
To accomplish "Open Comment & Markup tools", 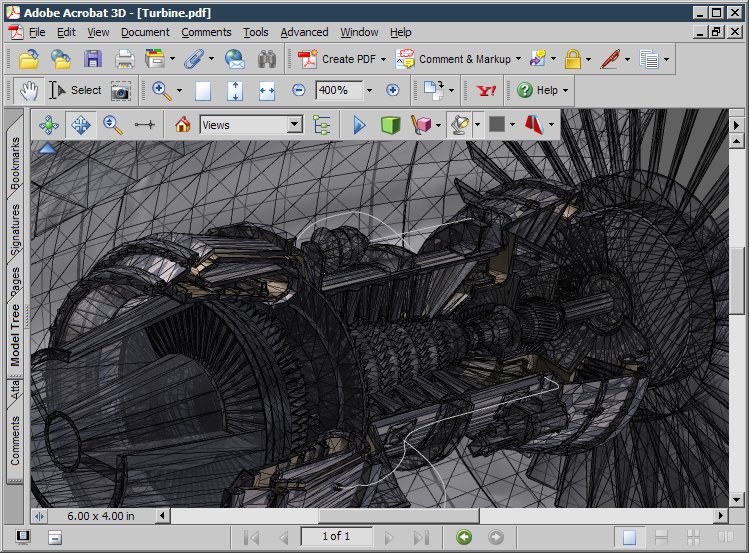I will pyautogui.click(x=458, y=59).
